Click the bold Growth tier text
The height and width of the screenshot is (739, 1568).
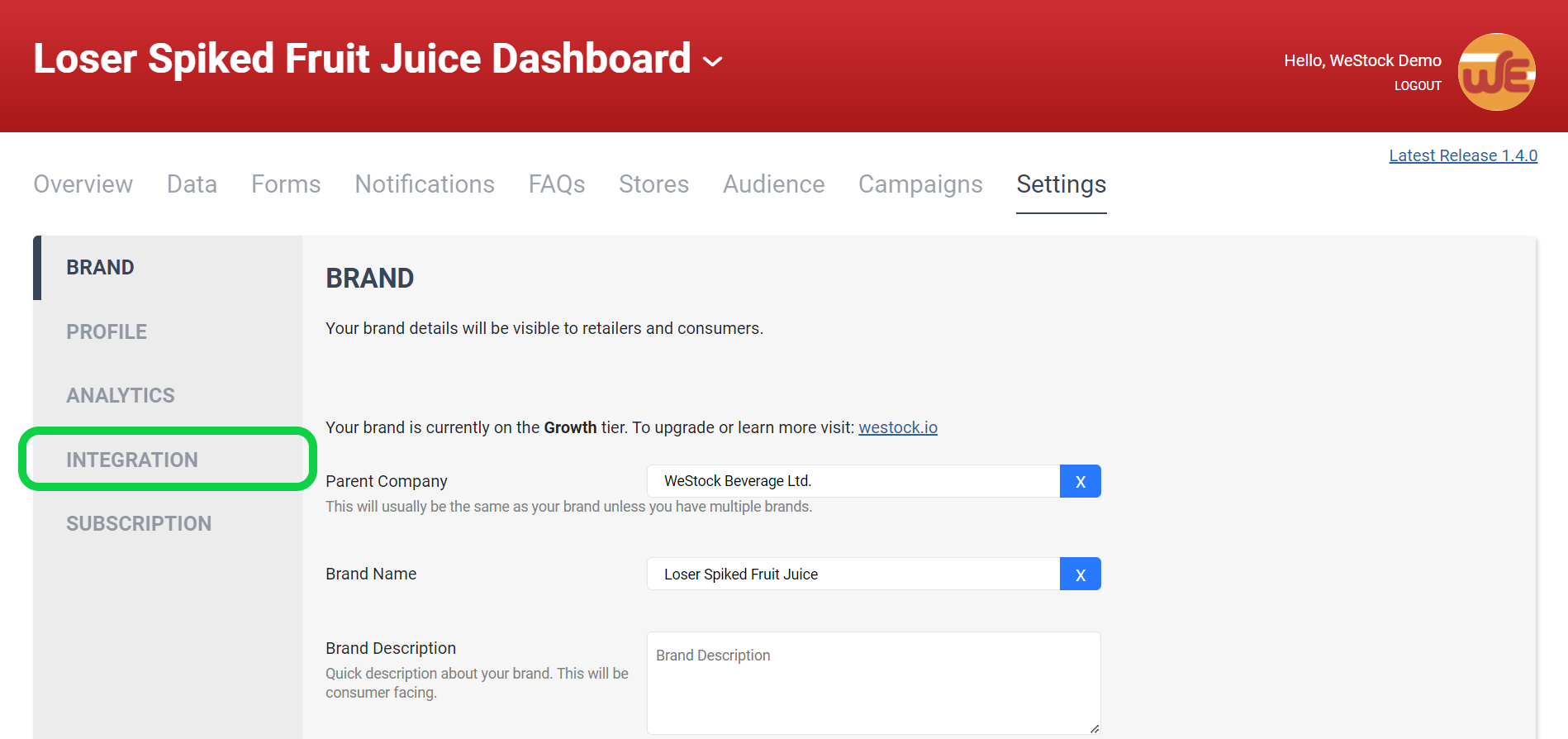pos(570,427)
